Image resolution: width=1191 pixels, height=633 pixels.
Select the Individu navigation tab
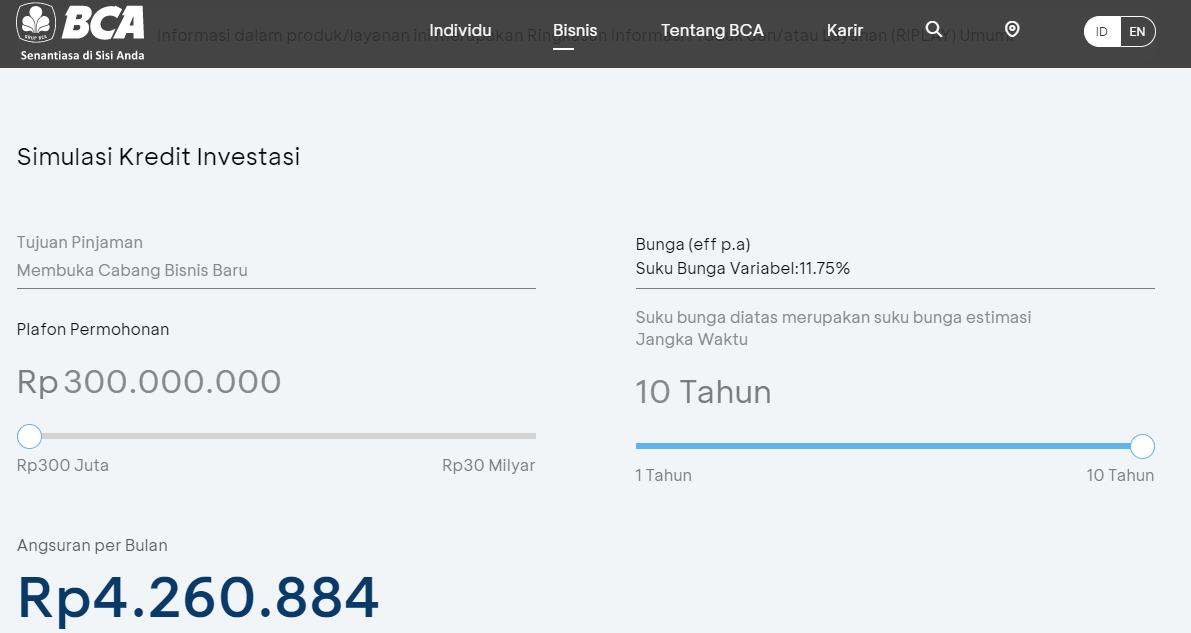[x=461, y=30]
